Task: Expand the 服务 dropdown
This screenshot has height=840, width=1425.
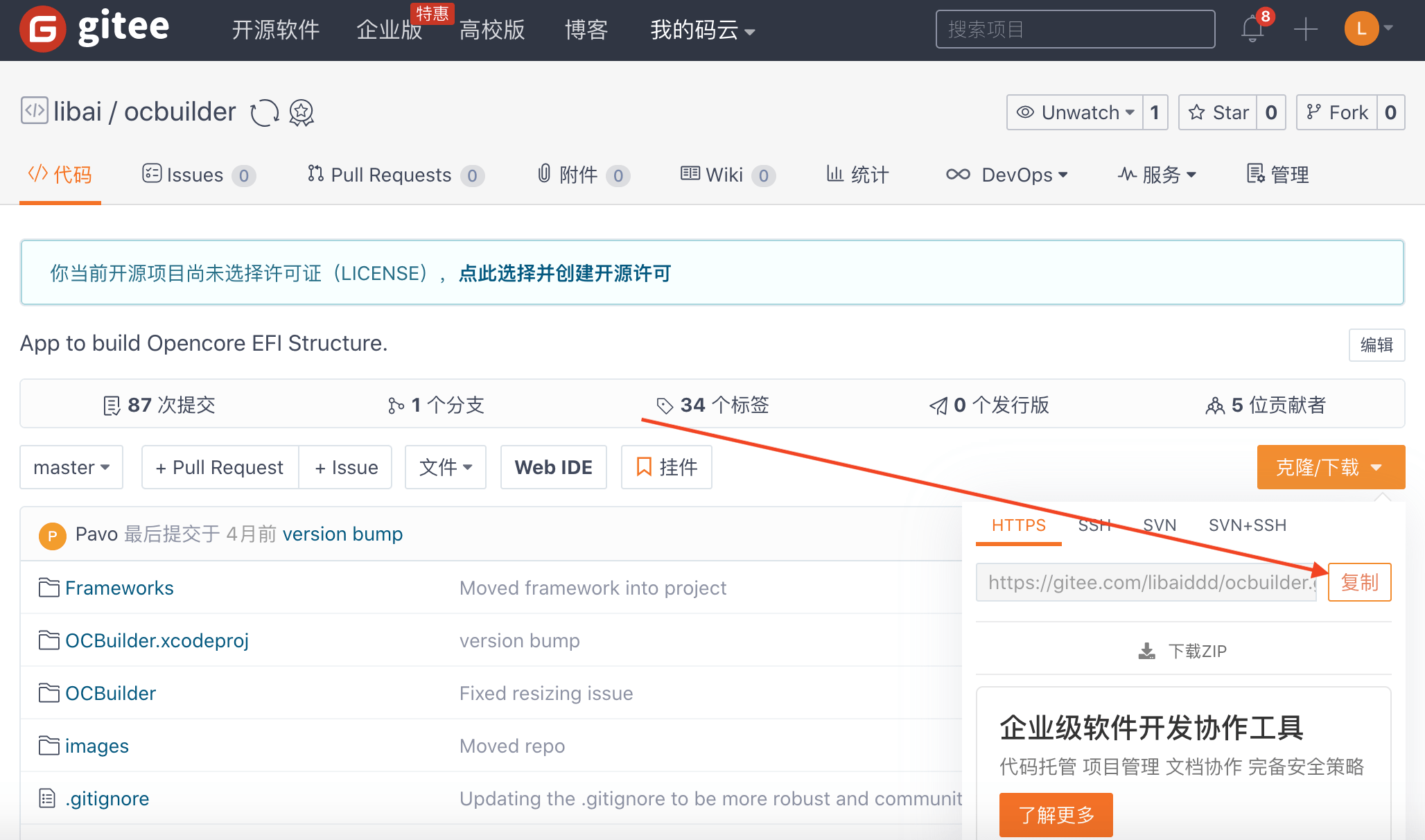Action: tap(1157, 175)
